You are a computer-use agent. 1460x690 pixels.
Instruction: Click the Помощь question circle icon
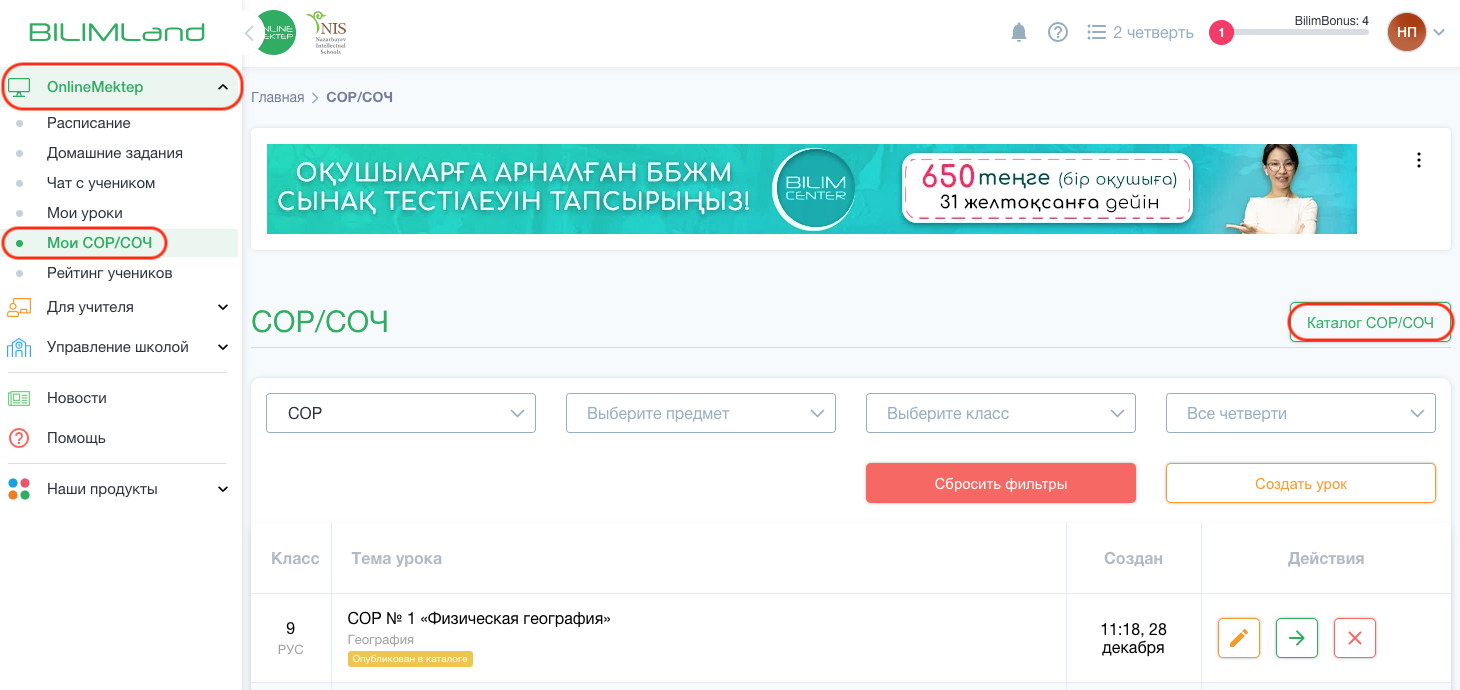click(x=19, y=438)
